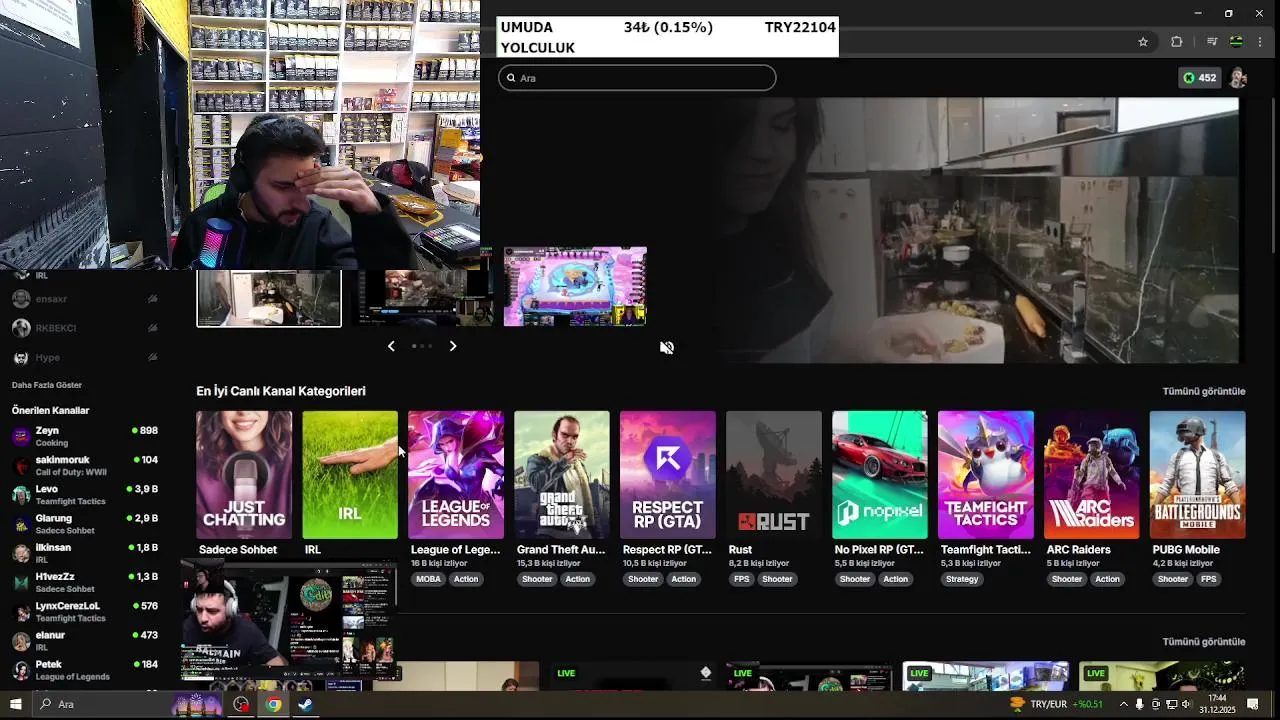Open the Kick points balance showing 452
Screen dimensions: 1280x720
1200,78
